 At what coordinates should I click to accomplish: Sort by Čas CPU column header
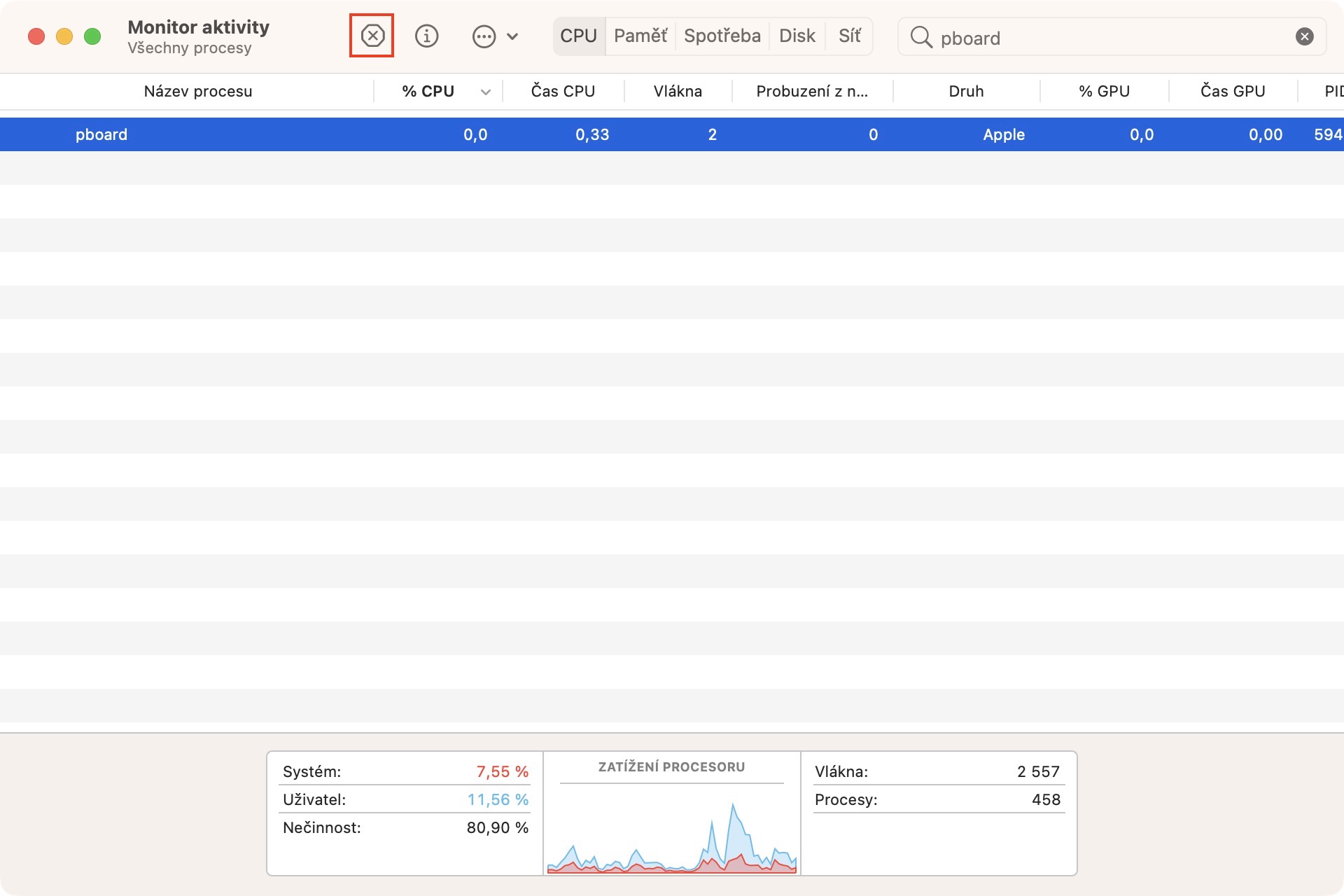[x=563, y=92]
